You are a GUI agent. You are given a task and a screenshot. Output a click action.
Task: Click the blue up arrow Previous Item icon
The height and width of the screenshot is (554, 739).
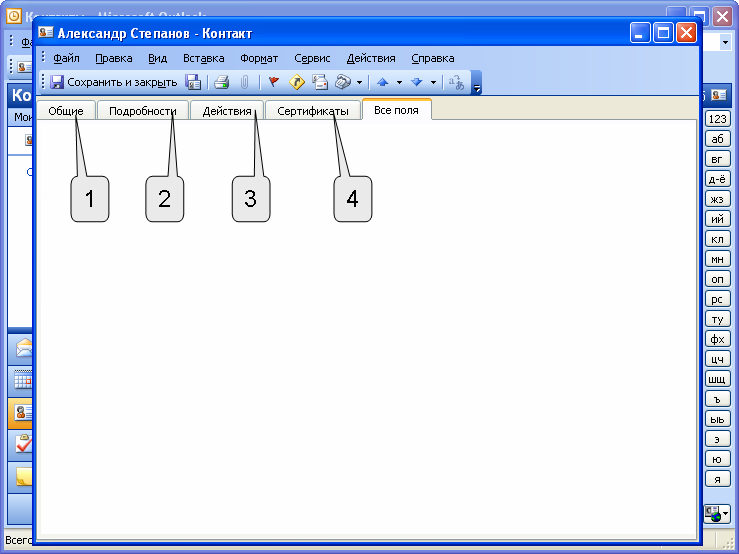[x=383, y=82]
